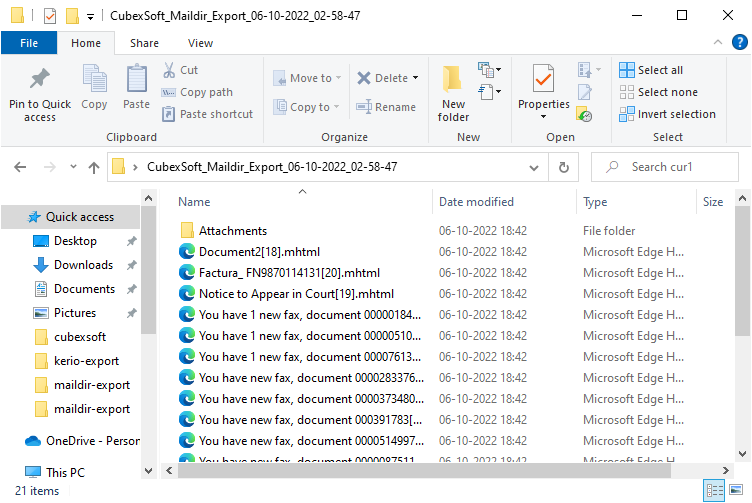Screen dimensions: 752x503
Task: Select cubexsoft folder in navigation pane
Action: 80,337
